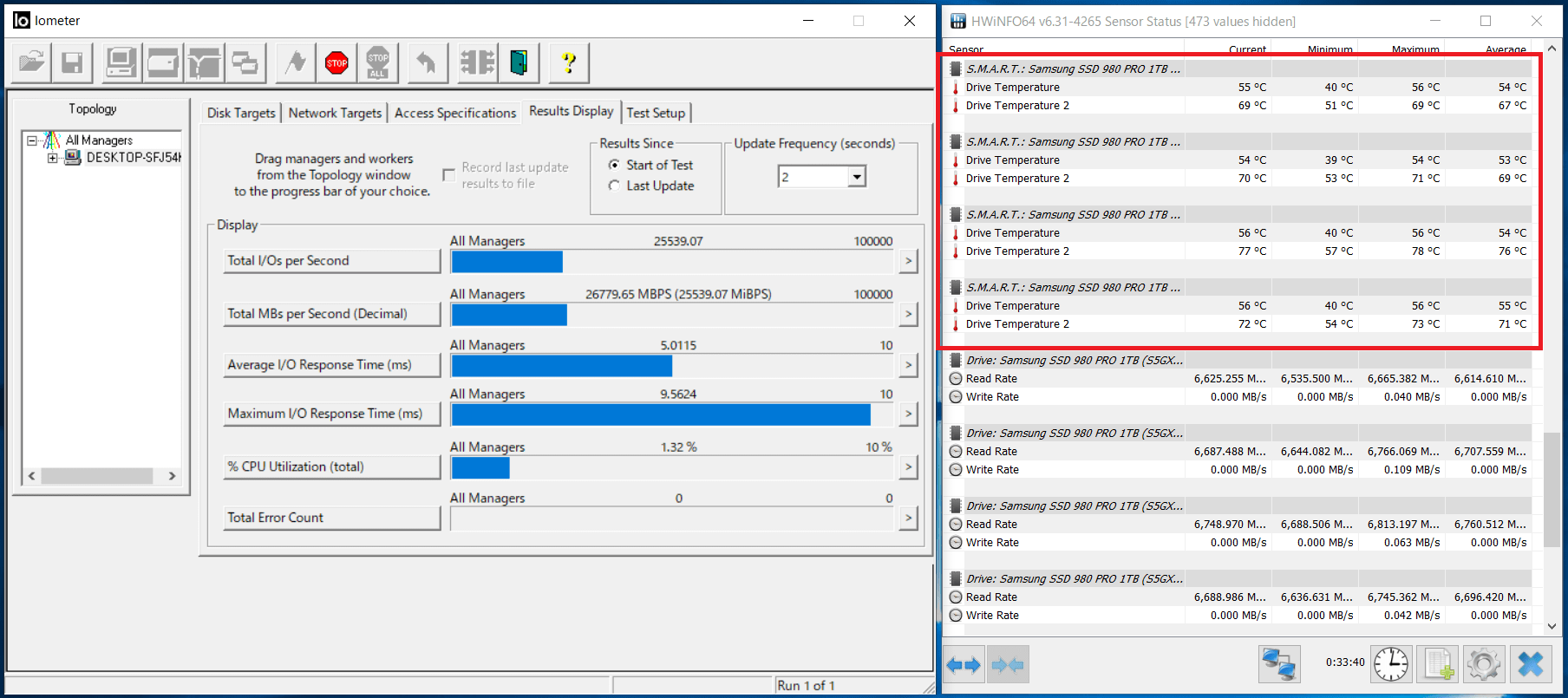This screenshot has height=698, width=1568.
Task: Open arrow next to Average I/O Response Time bar
Action: (x=908, y=365)
